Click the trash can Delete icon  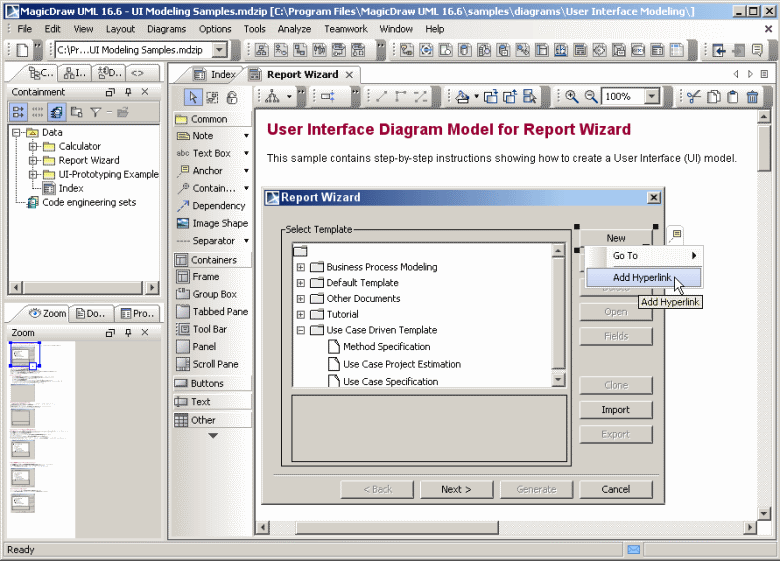pos(752,96)
